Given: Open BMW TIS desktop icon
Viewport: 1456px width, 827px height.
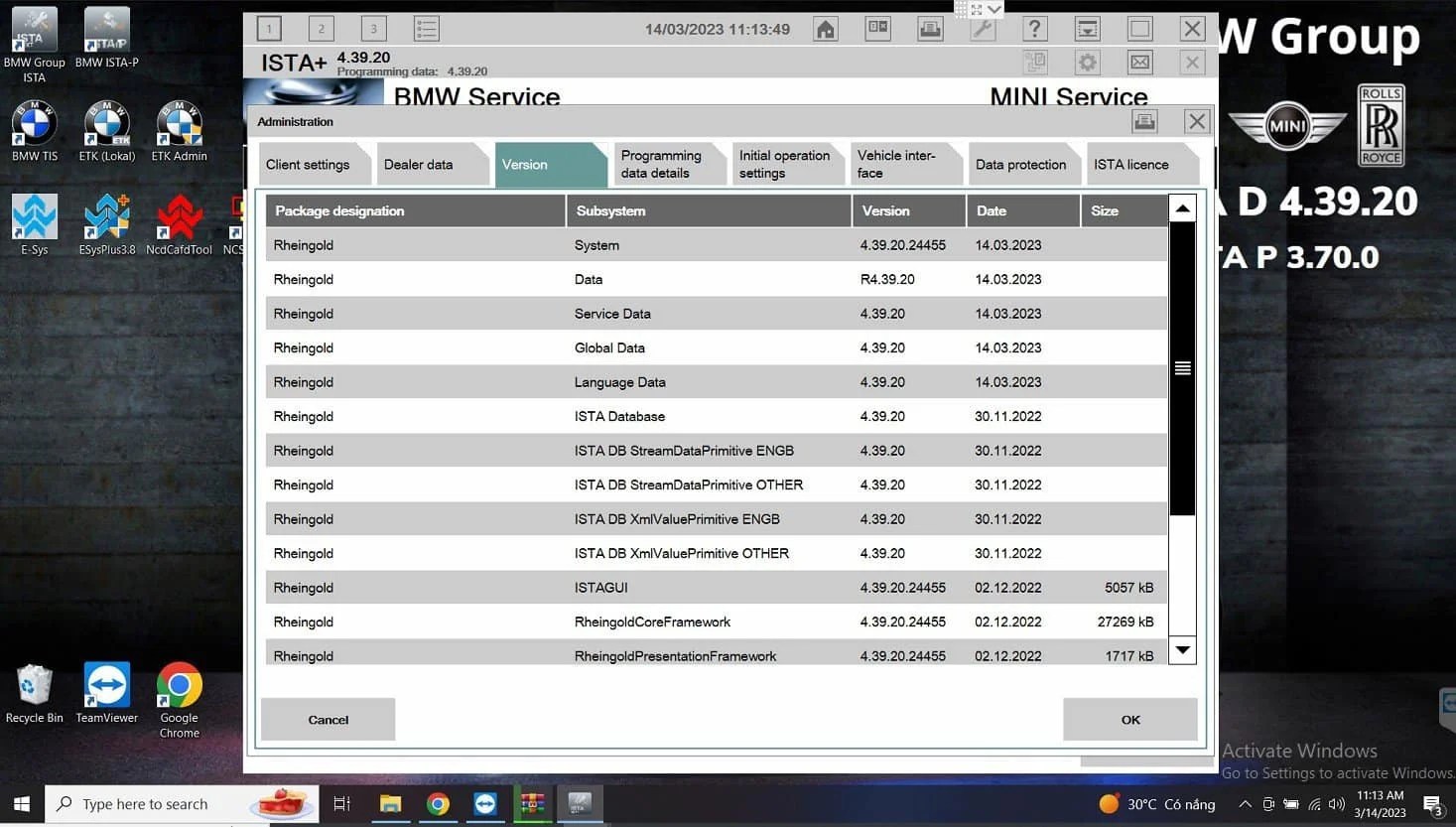Looking at the screenshot, I should pyautogui.click(x=35, y=131).
